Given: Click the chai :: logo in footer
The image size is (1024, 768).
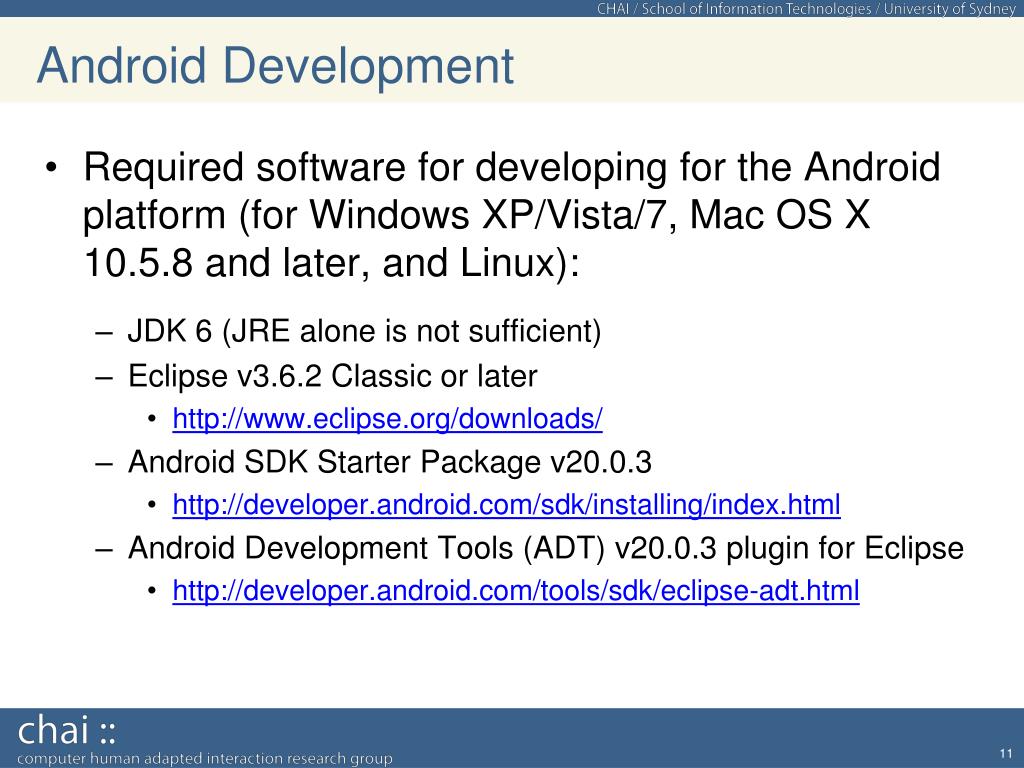Looking at the screenshot, I should (x=67, y=731).
